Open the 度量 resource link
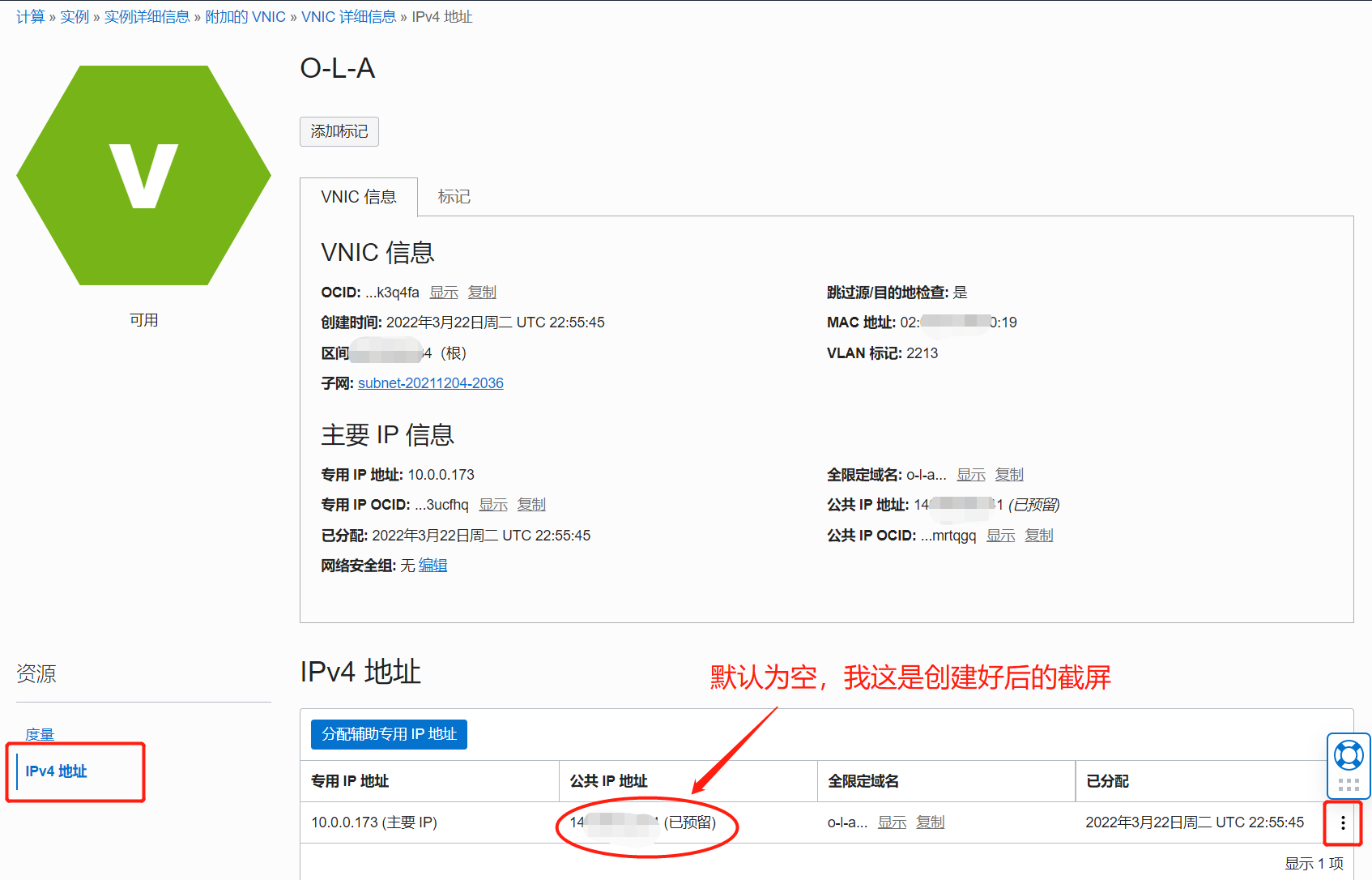Image resolution: width=1372 pixels, height=880 pixels. [40, 734]
